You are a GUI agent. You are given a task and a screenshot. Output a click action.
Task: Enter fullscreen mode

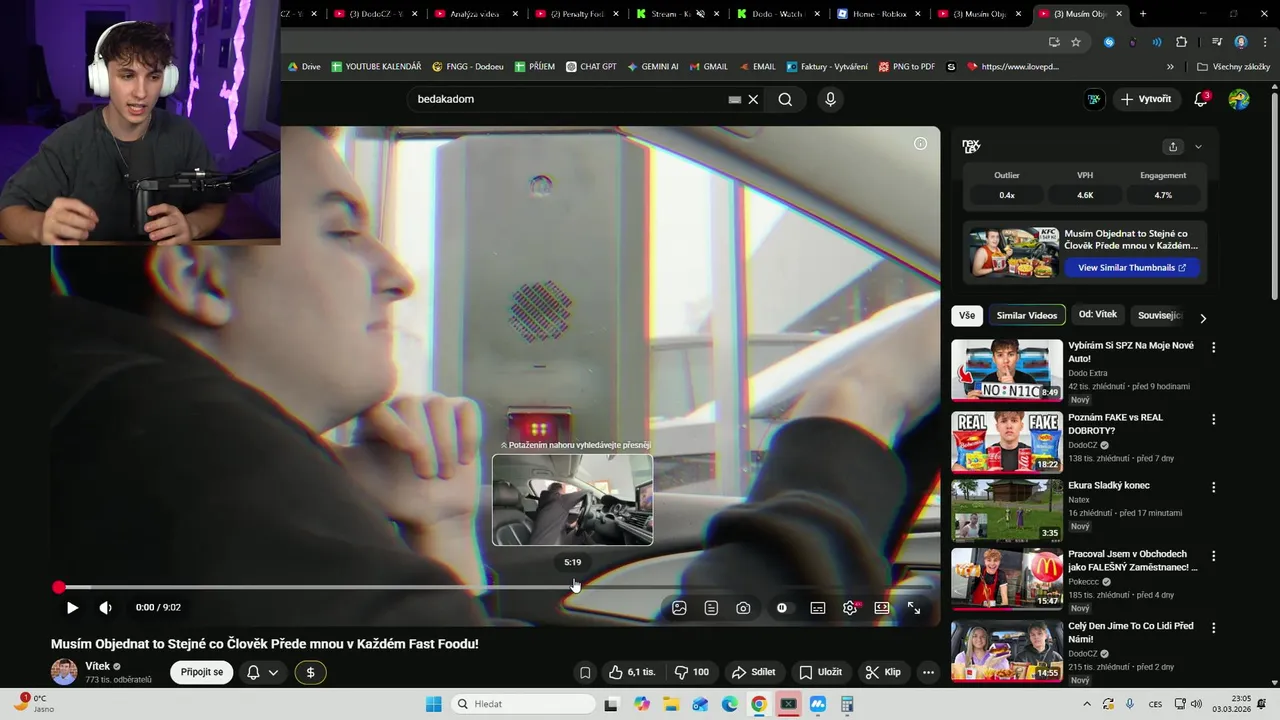pos(914,607)
